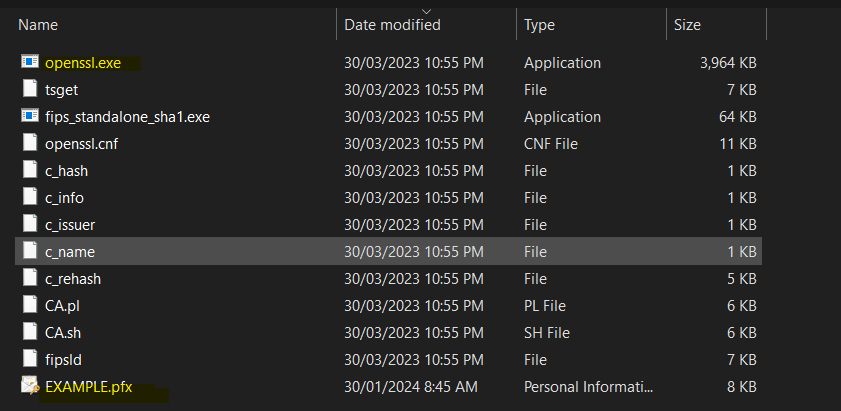
Task: Select the openssl.exe application icon
Action: click(x=30, y=62)
